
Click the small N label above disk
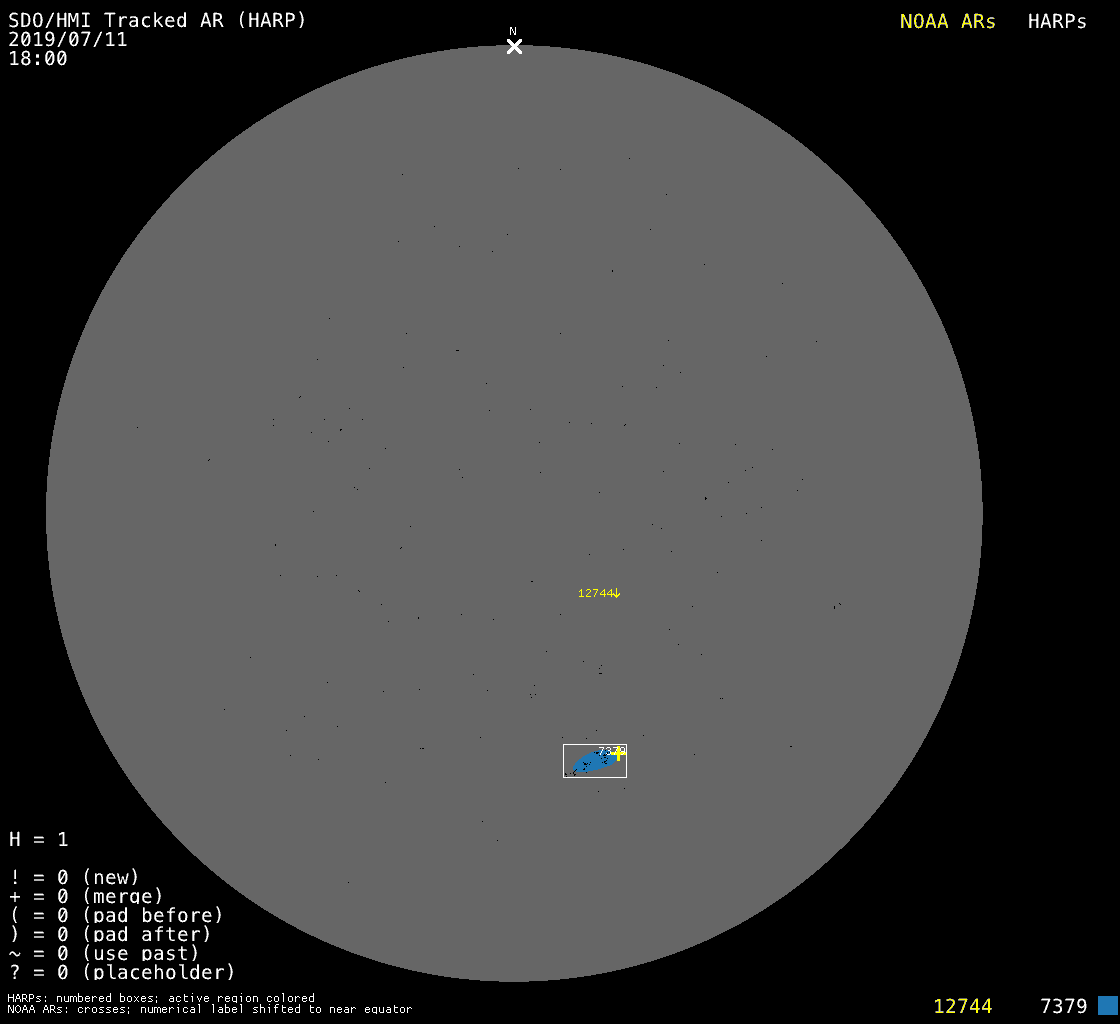[x=513, y=32]
